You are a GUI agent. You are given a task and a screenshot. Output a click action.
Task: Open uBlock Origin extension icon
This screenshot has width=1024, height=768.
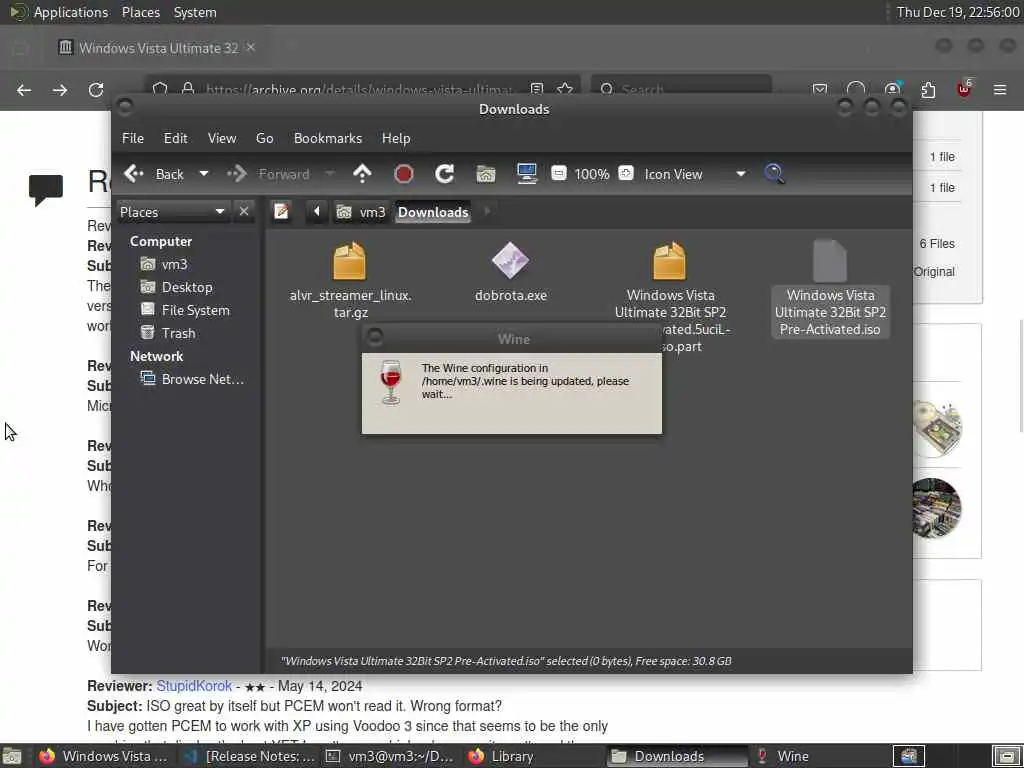[964, 89]
